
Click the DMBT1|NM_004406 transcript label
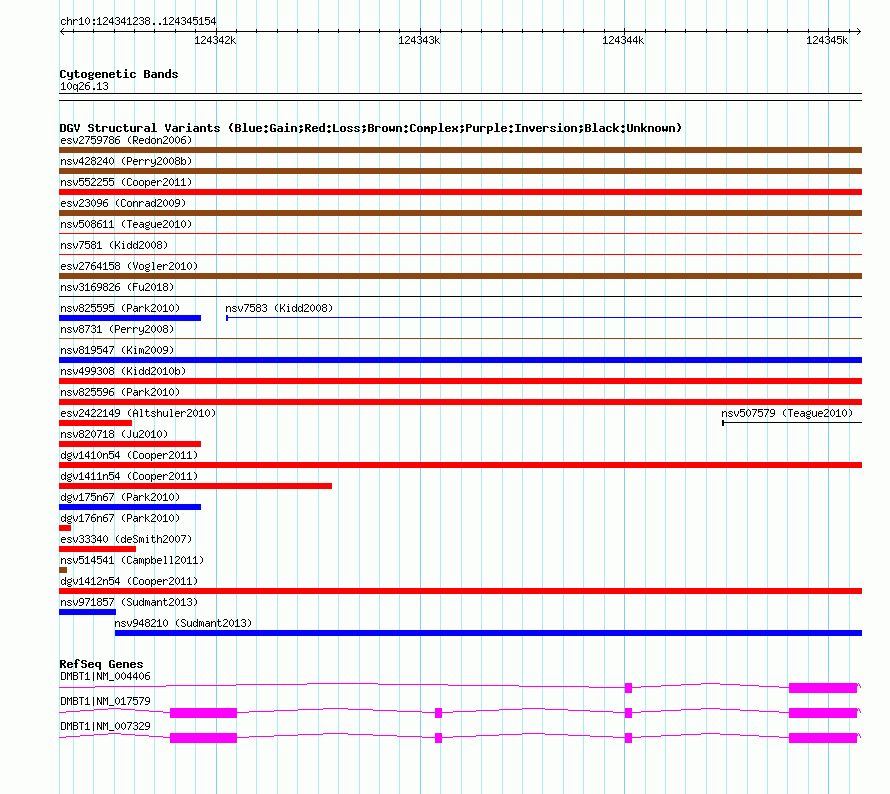(x=105, y=676)
